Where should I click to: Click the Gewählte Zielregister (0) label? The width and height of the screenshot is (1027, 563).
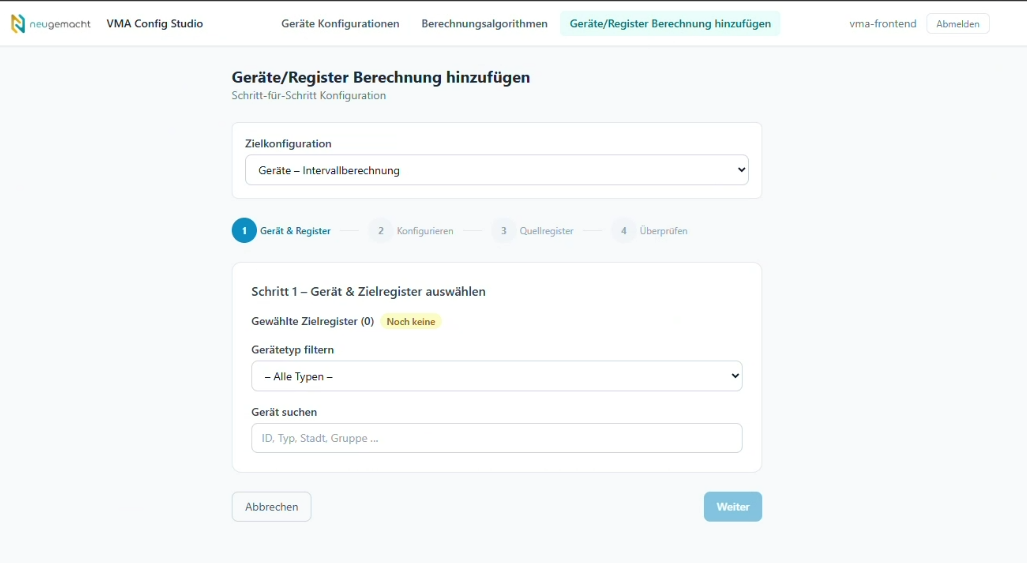point(312,322)
